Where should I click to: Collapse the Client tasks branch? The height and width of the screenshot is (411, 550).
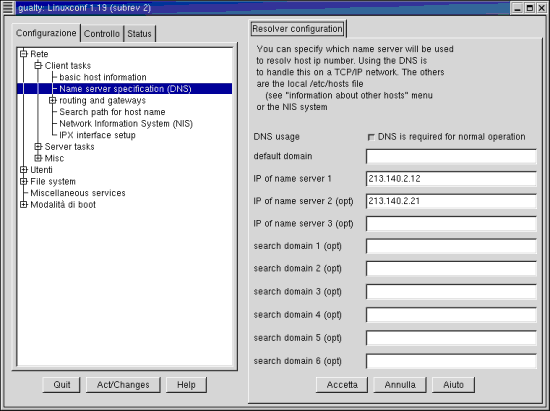38,65
